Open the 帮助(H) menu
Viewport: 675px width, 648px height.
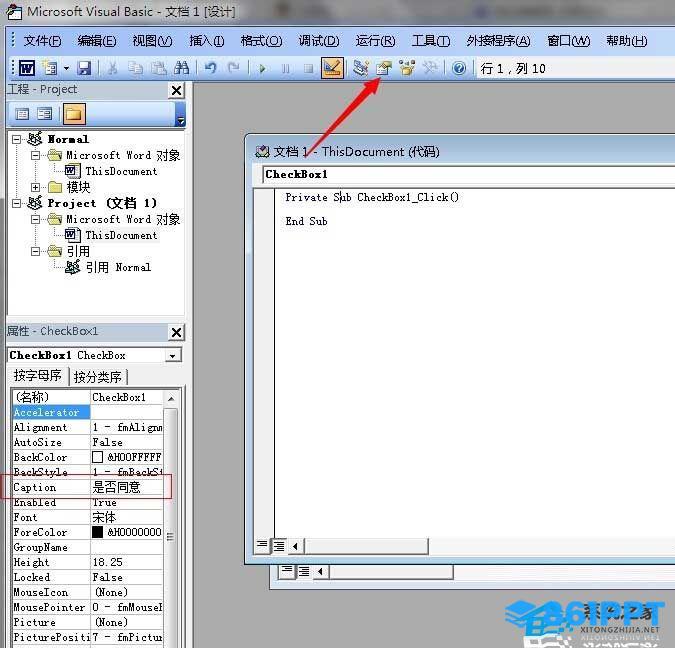coord(627,41)
